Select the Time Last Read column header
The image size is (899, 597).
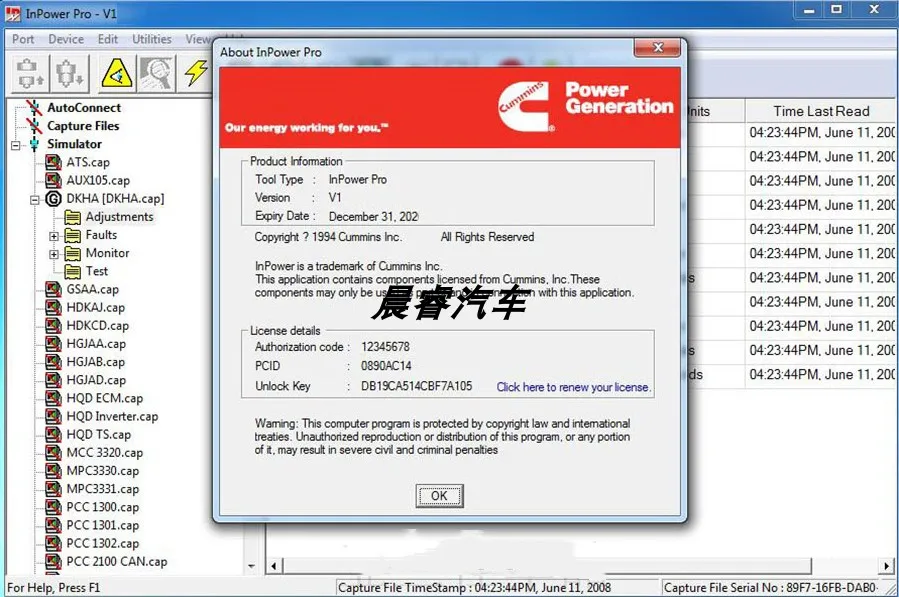[x=820, y=110]
